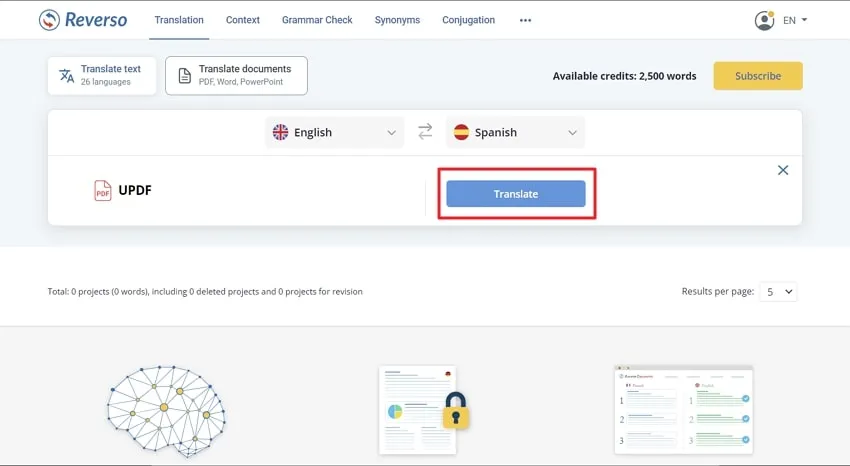This screenshot has width=850, height=466.
Task: Open the user account profile icon
Action: (764, 20)
